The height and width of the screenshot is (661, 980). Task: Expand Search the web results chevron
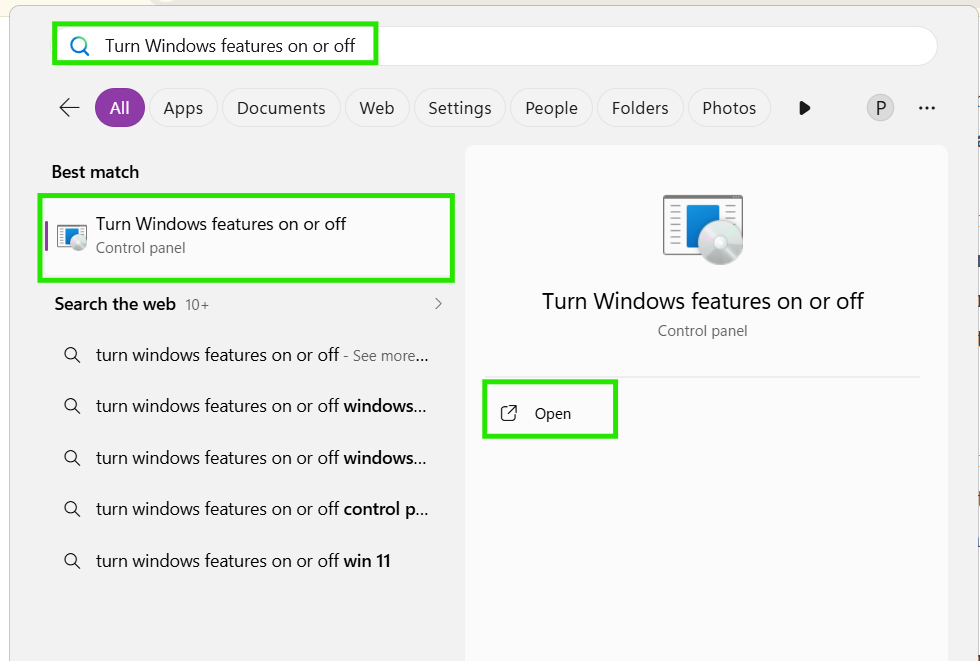coord(438,304)
